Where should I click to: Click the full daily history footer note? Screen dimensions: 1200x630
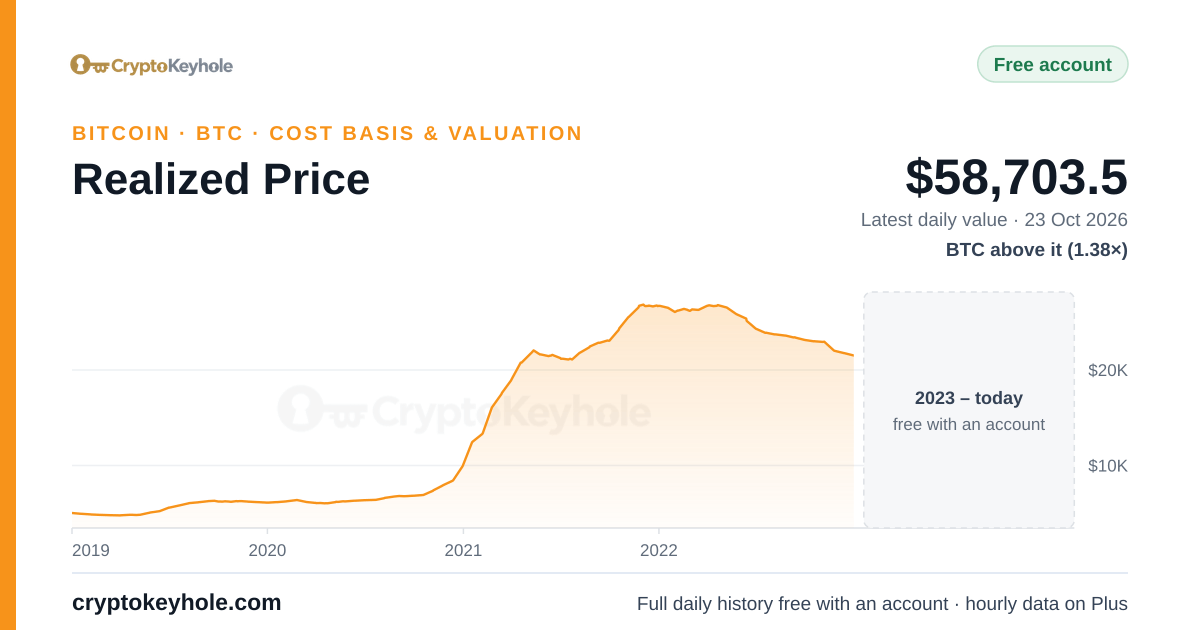pyautogui.click(x=882, y=604)
